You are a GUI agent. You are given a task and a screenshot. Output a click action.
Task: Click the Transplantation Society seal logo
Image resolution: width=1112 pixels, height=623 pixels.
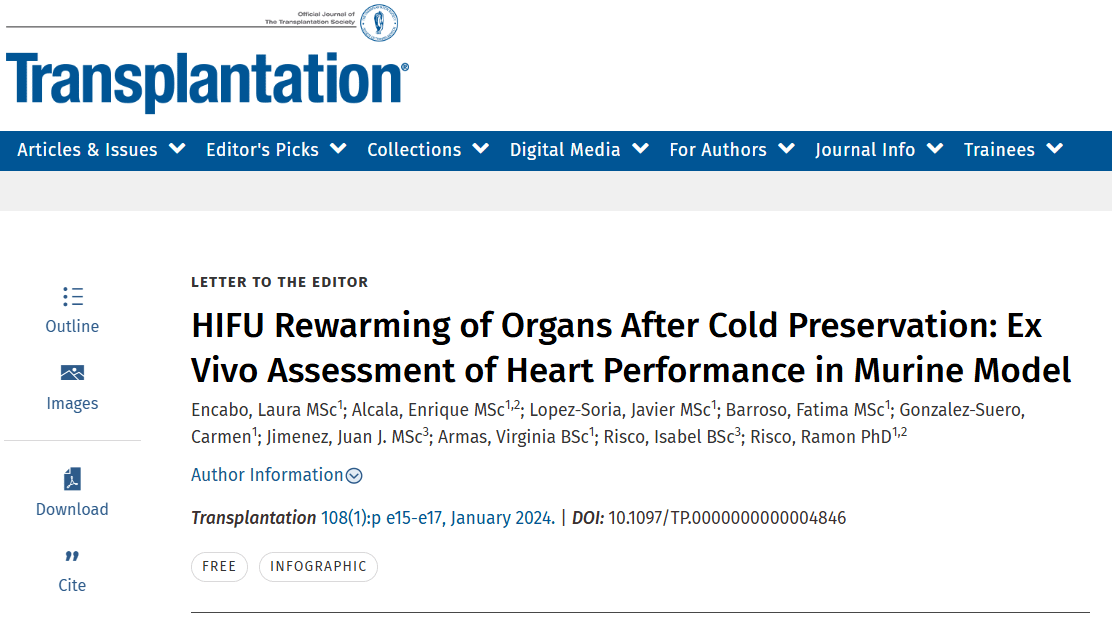(379, 22)
